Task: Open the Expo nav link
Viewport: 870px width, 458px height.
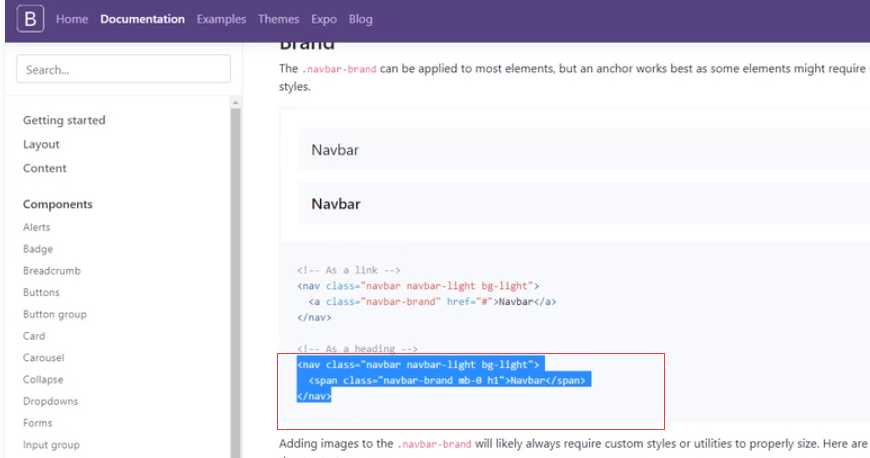Action: [324, 19]
